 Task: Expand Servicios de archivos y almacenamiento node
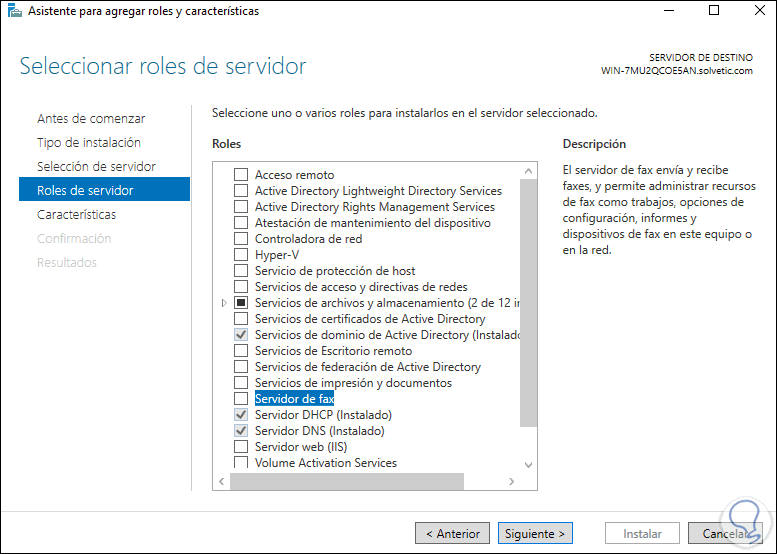coord(223,303)
